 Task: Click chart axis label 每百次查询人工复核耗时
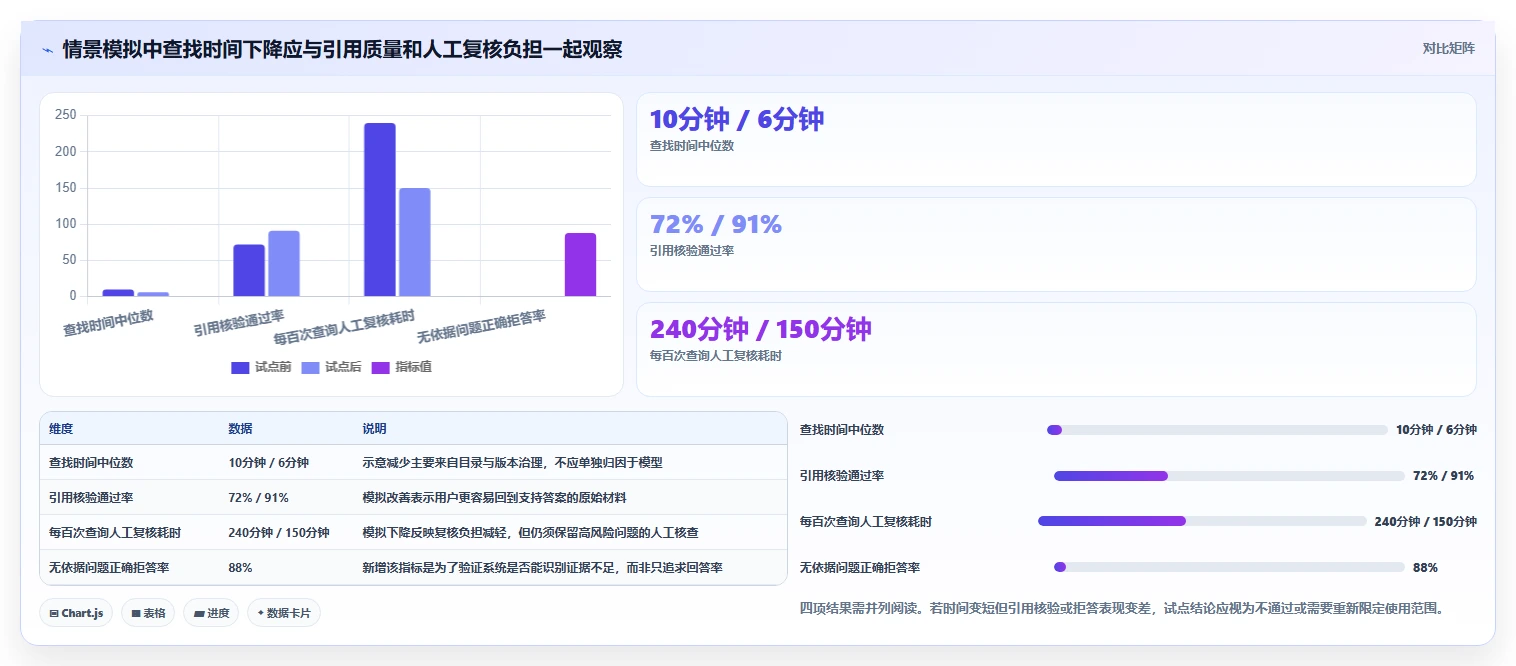click(345, 328)
